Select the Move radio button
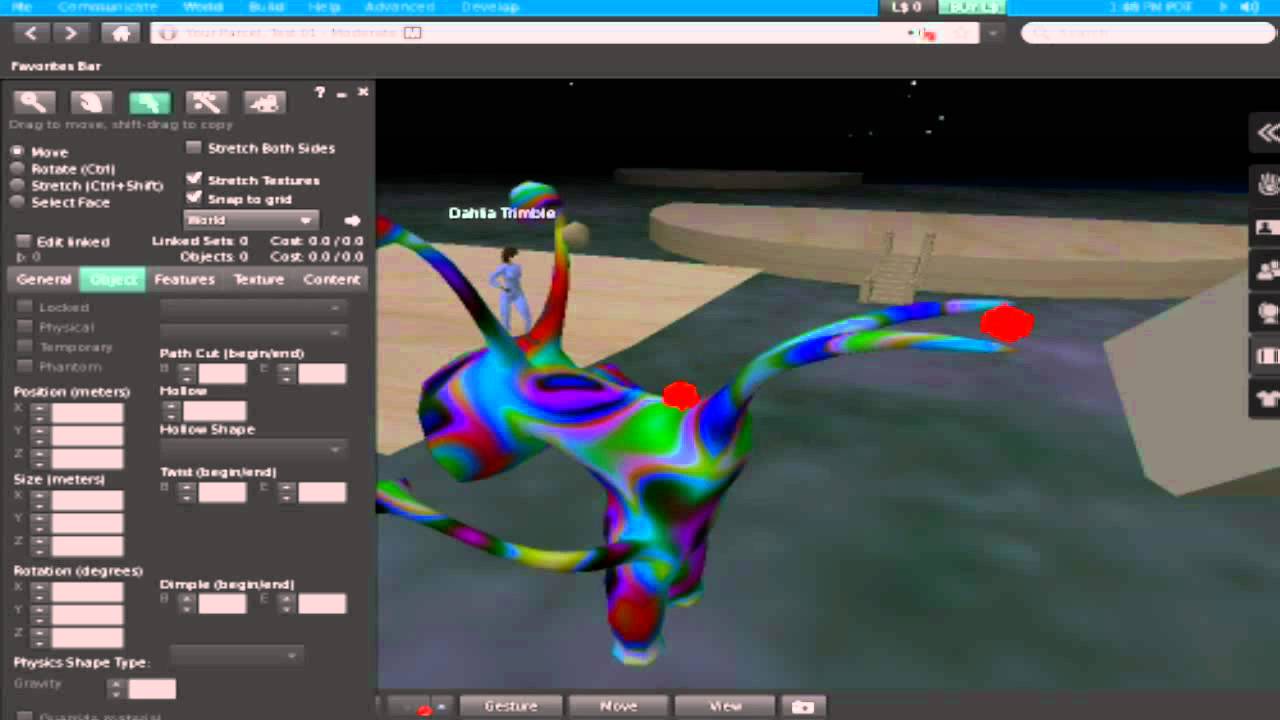 click(17, 152)
